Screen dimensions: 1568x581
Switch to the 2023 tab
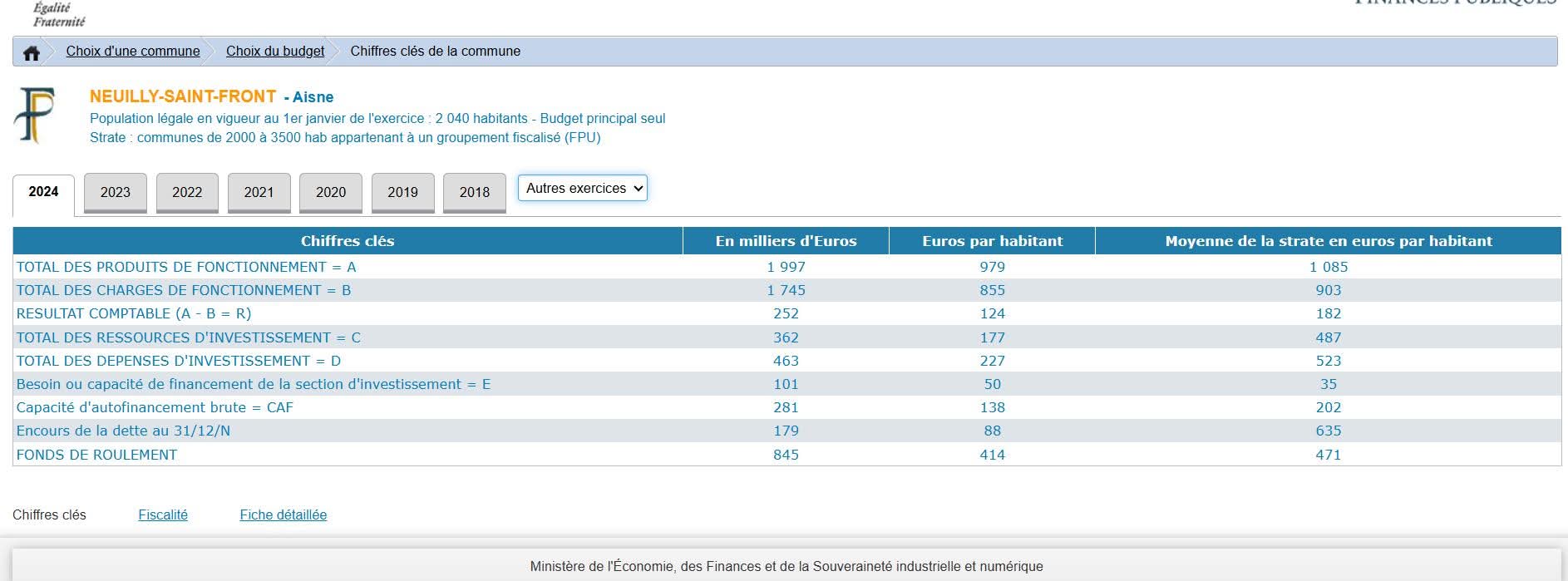(x=116, y=192)
